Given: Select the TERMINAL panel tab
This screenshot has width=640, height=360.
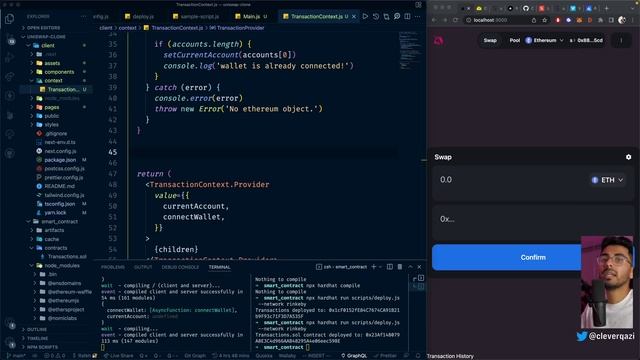Looking at the screenshot, I should point(220,267).
